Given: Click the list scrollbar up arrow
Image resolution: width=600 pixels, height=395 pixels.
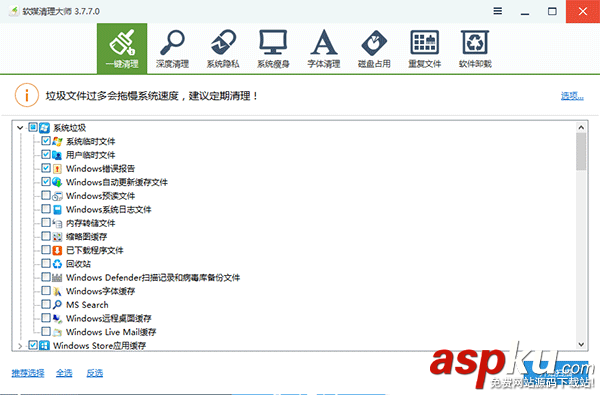Looking at the screenshot, I should pyautogui.click(x=581, y=127).
